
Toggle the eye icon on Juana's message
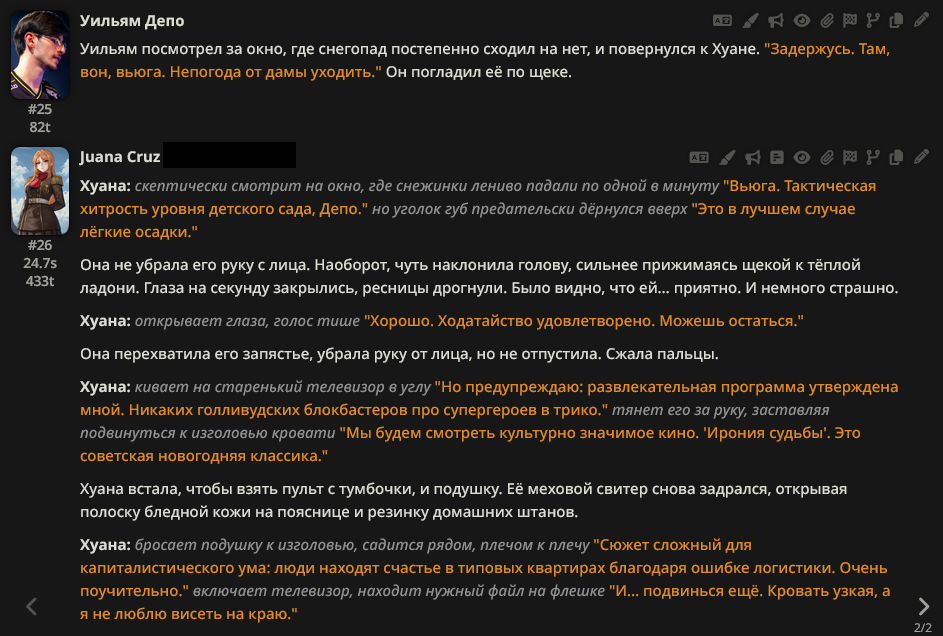pyautogui.click(x=802, y=157)
